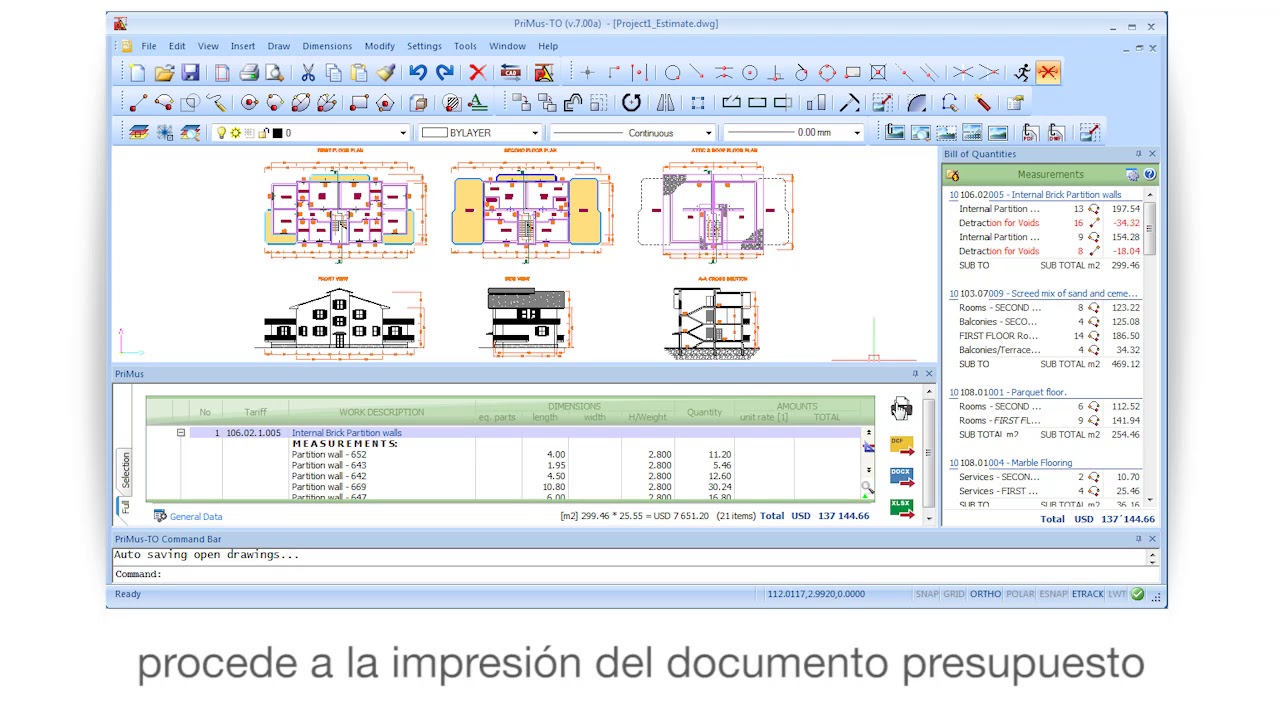1280x720 pixels.
Task: Open the Layers manager icon
Action: pyautogui.click(x=139, y=132)
